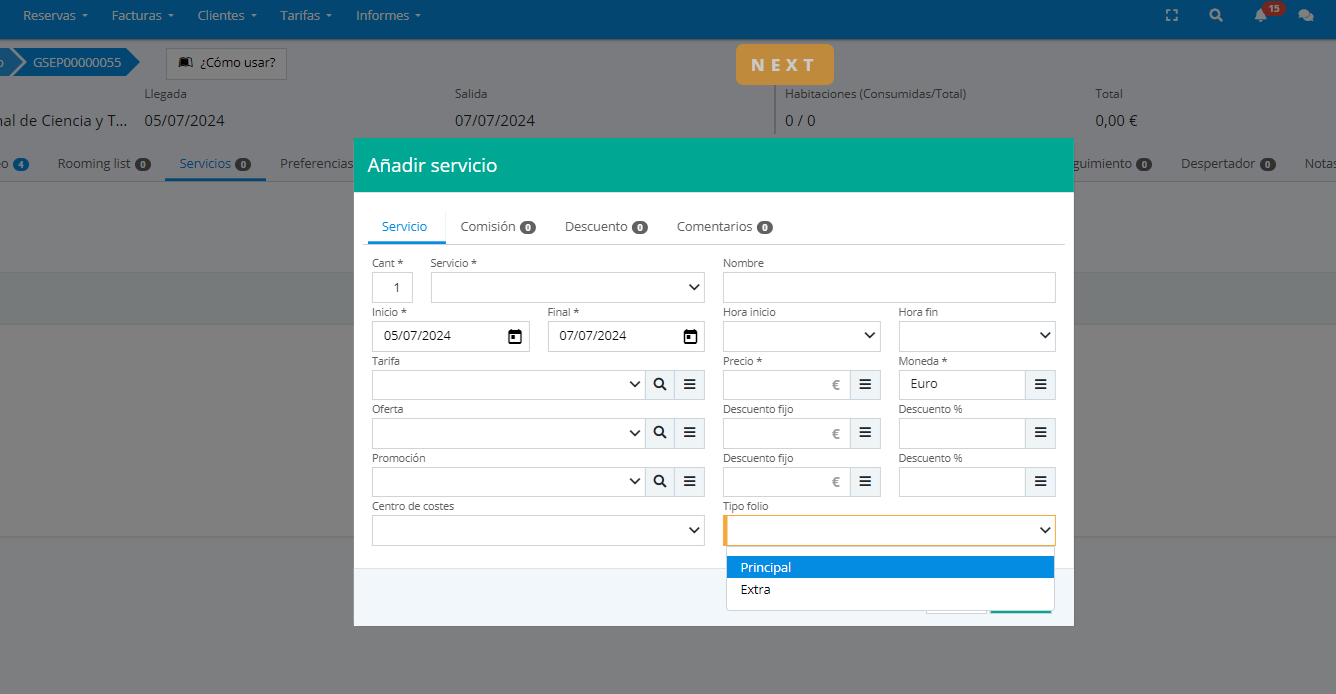The width and height of the screenshot is (1336, 694).
Task: Open the Centro de costes dropdown
Action: coord(538,530)
